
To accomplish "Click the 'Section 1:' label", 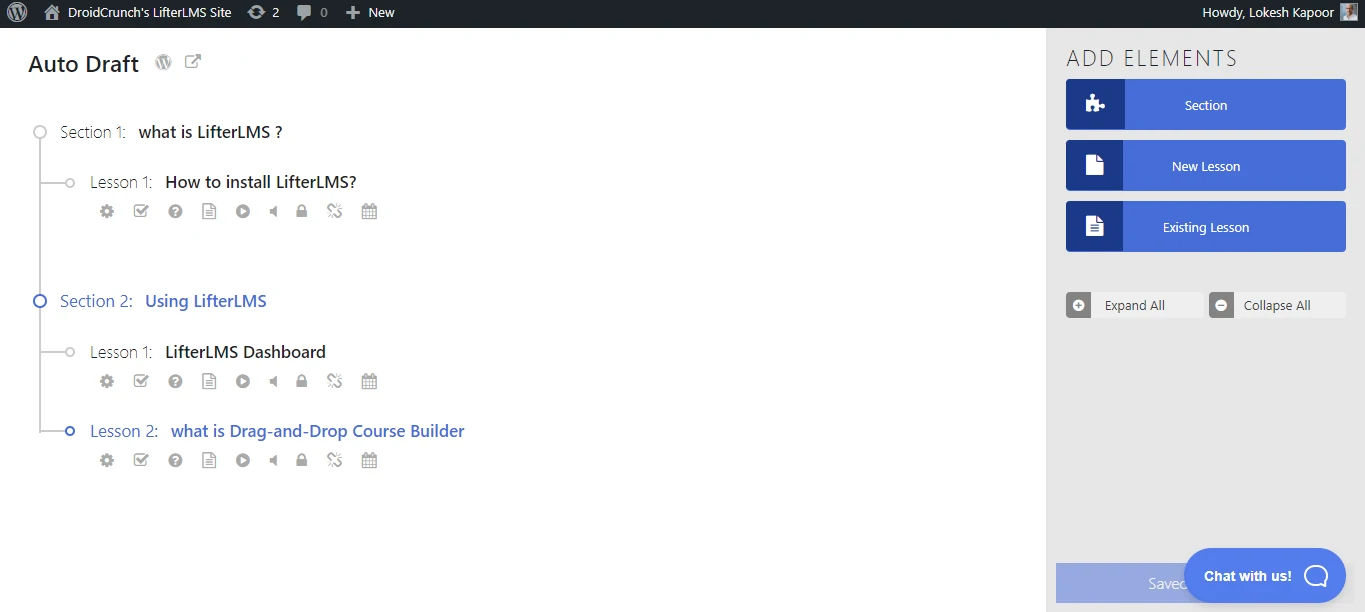I will [93, 132].
